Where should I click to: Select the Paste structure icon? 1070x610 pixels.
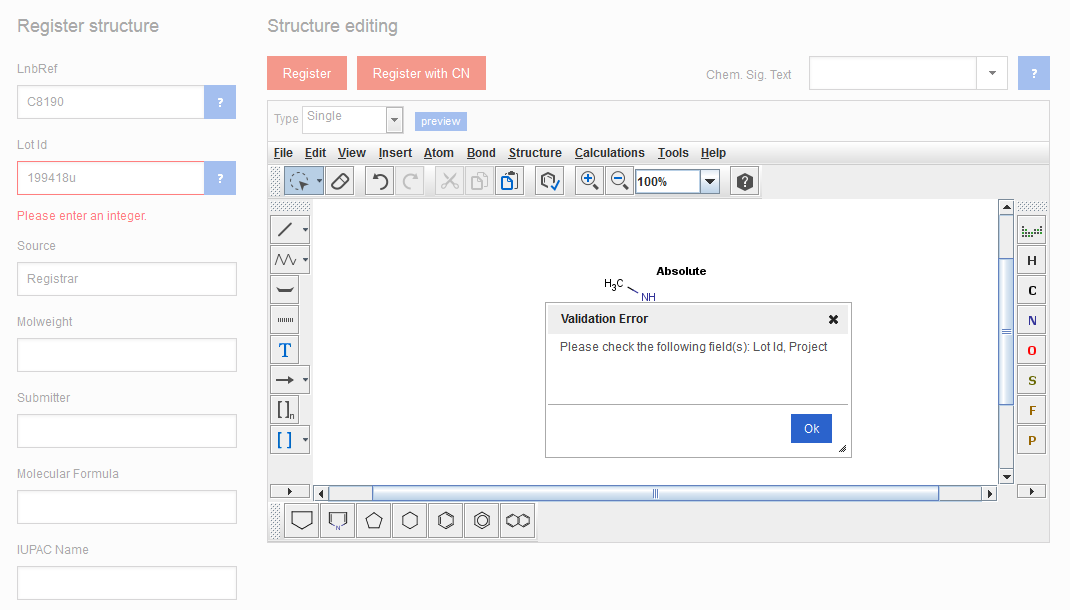click(509, 180)
